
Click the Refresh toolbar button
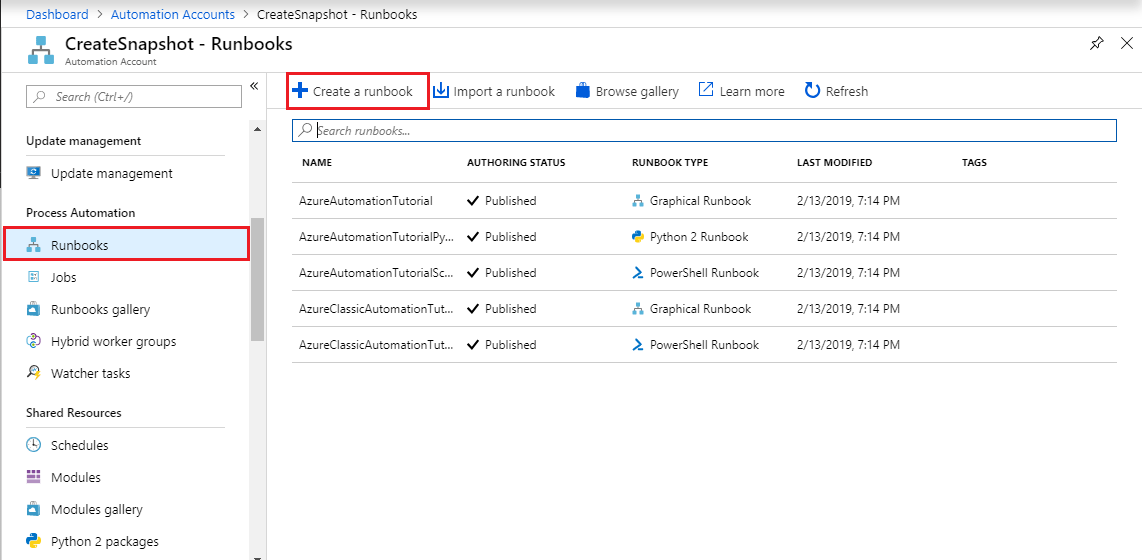click(x=836, y=91)
